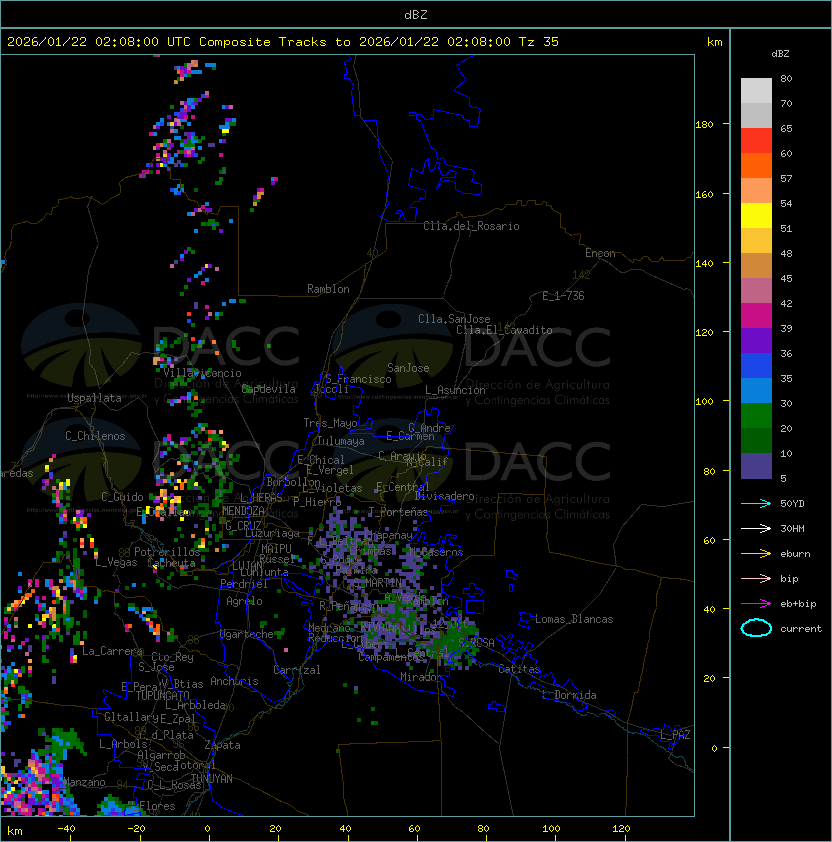Click the 'L_Asuncion' map label
The width and height of the screenshot is (832, 842).
(455, 390)
